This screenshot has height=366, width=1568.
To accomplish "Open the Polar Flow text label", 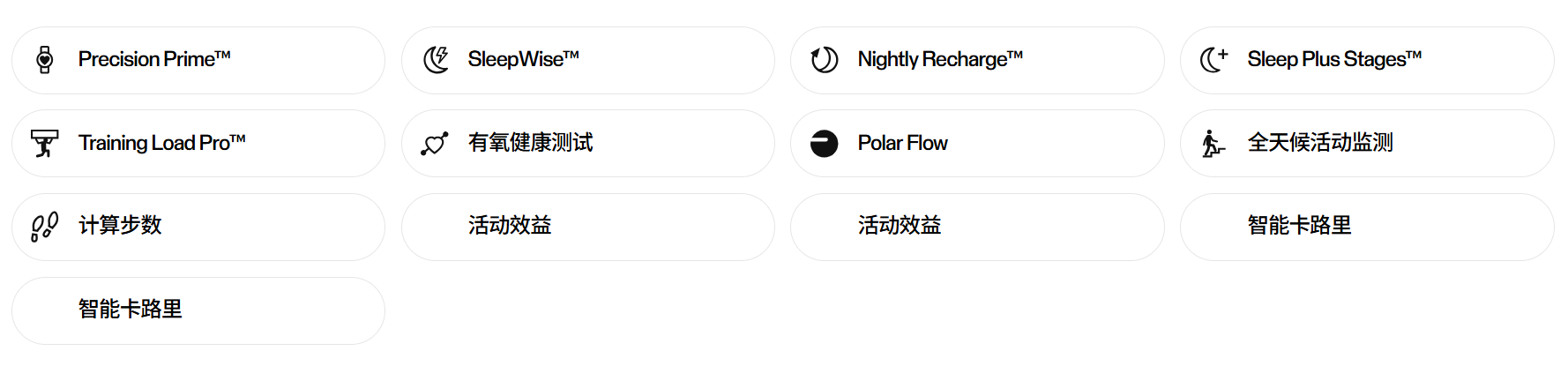I will pos(902,143).
